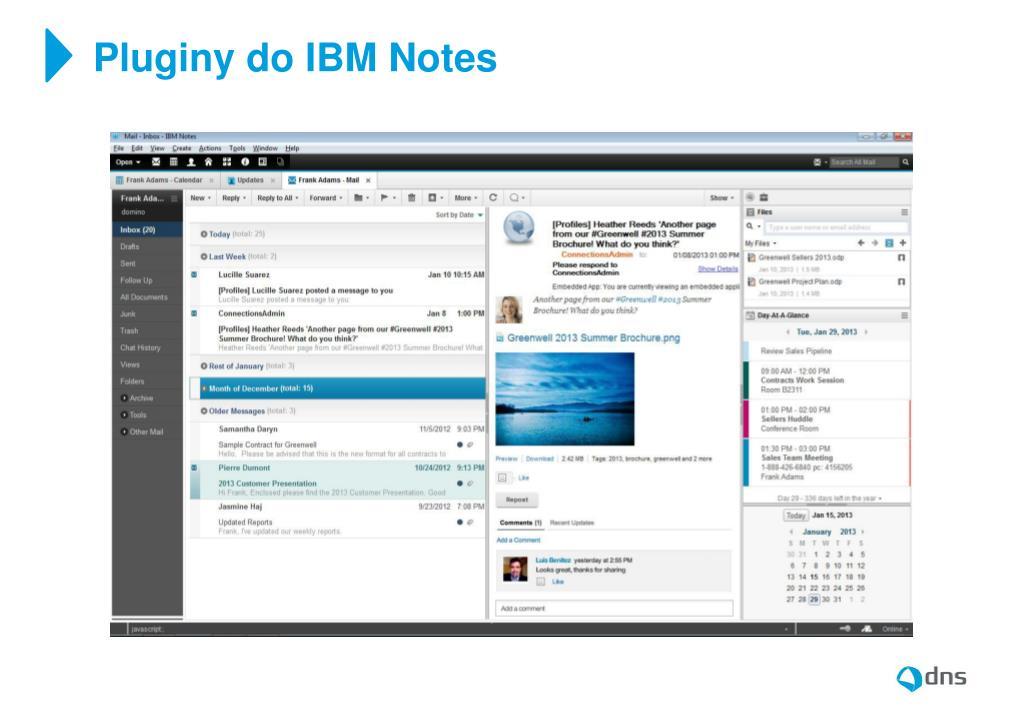
Task: Tick the checkbox beside Like under Luis comment
Action: [540, 581]
